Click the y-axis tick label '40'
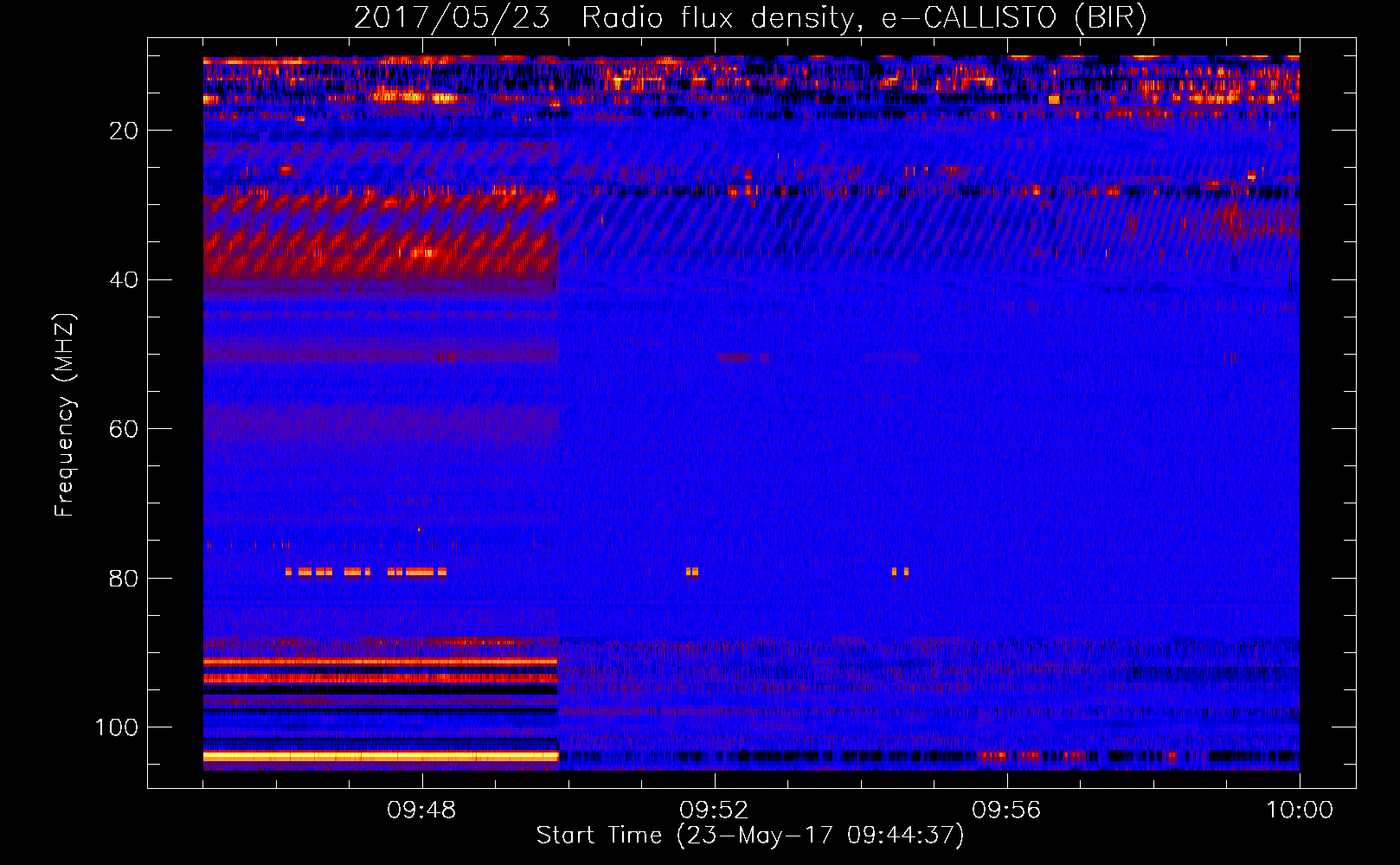Image resolution: width=1400 pixels, height=865 pixels. [x=124, y=280]
